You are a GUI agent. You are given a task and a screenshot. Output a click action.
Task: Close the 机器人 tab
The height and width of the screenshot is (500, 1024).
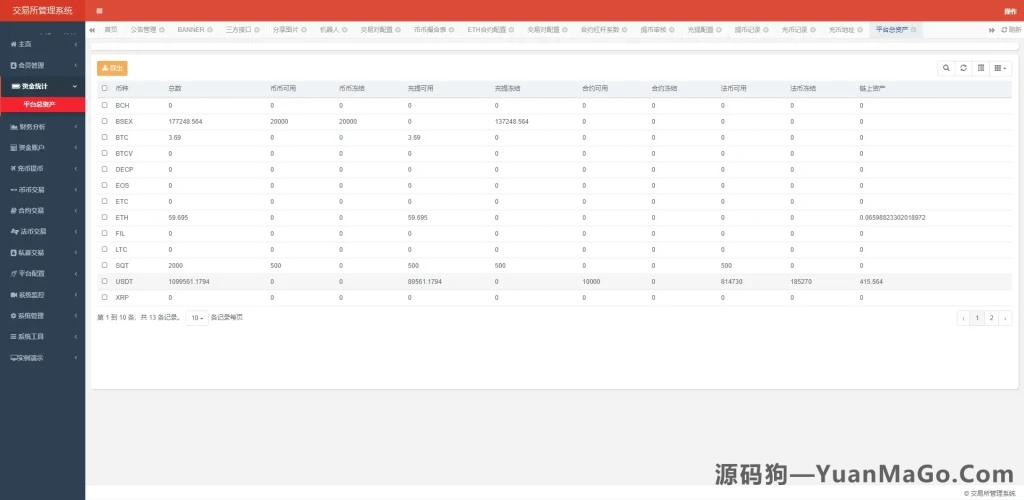[345, 30]
